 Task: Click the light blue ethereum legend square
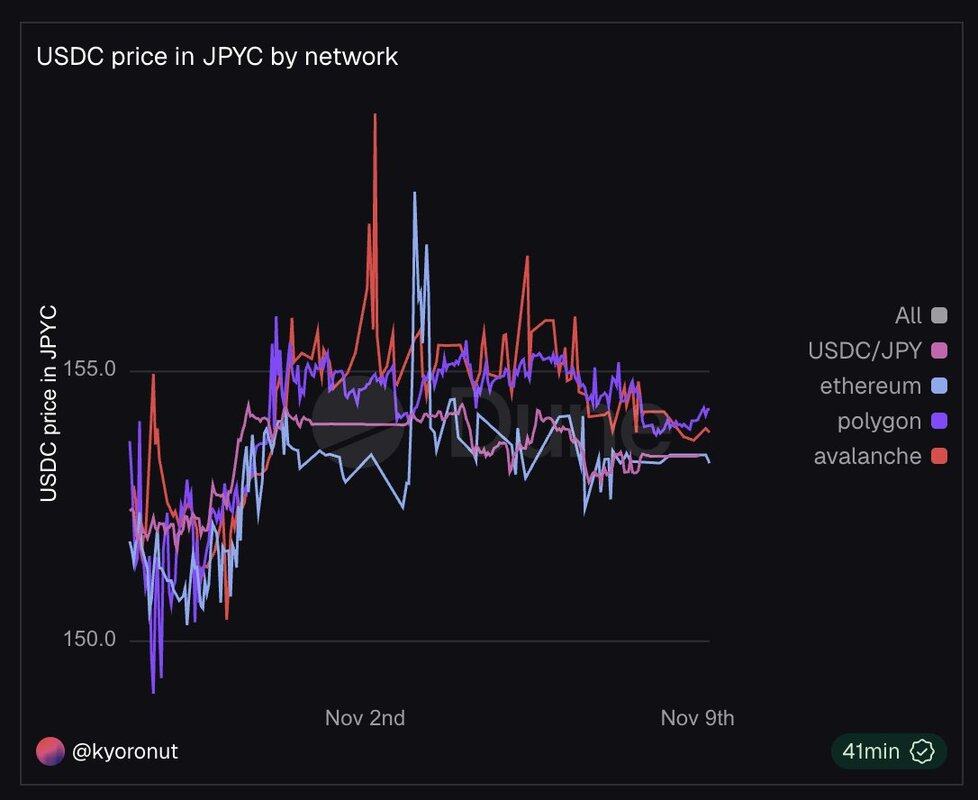click(938, 386)
